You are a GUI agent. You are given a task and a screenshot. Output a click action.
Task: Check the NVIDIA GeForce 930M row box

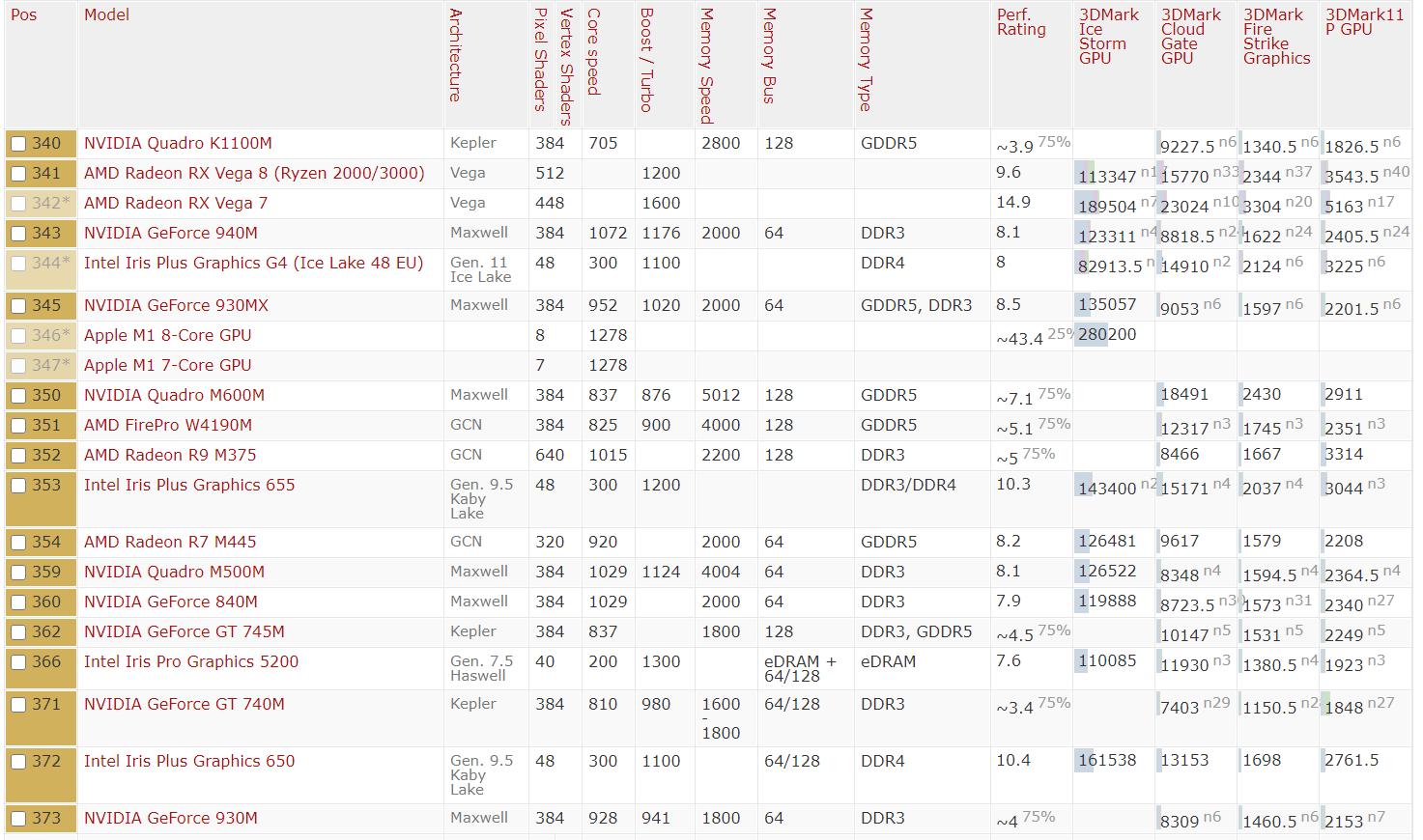[x=18, y=819]
